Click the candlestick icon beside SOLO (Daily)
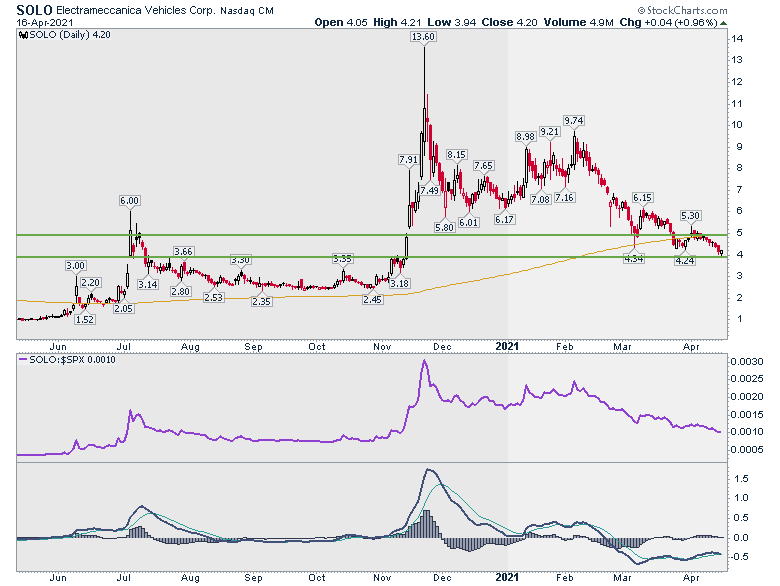The height and width of the screenshot is (586, 780). point(23,35)
